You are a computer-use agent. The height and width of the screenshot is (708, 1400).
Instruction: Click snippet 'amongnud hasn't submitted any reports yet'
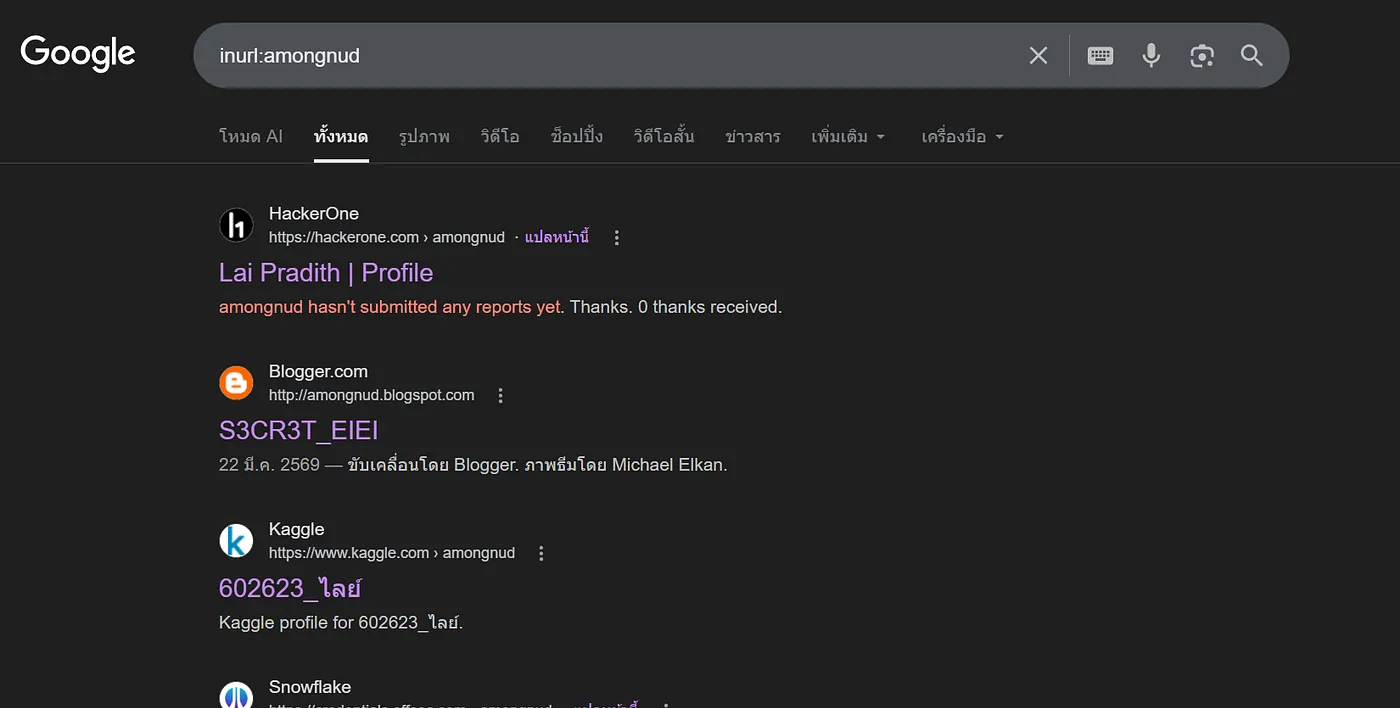click(390, 307)
